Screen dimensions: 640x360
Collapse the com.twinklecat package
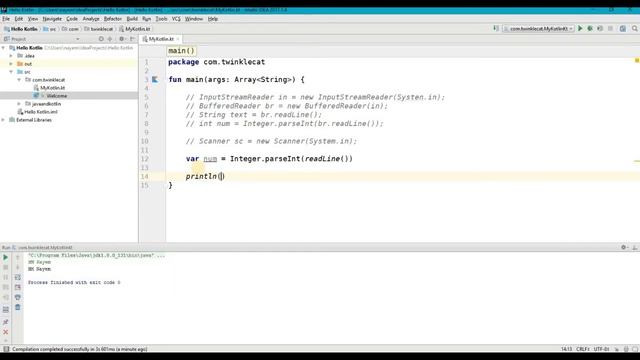coord(19,80)
